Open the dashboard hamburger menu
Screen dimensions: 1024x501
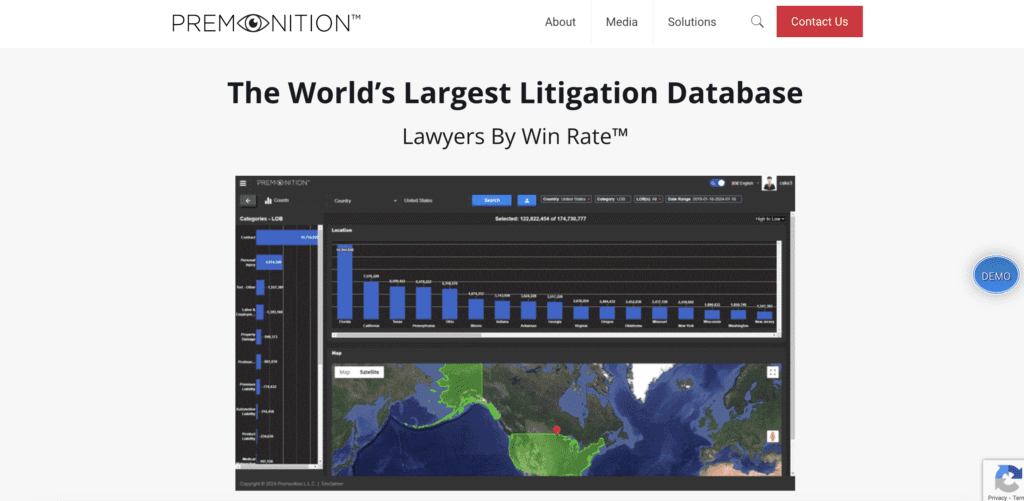click(x=243, y=184)
